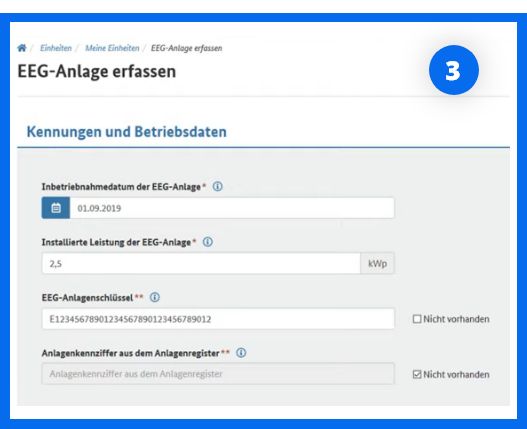Go to the home page via house icon

22,48
